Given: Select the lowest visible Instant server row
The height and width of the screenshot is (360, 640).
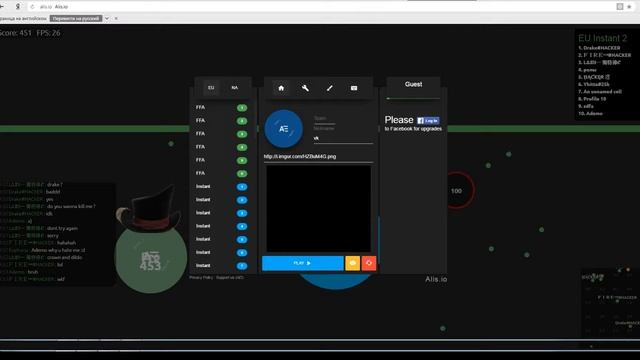Looking at the screenshot, I should (222, 266).
